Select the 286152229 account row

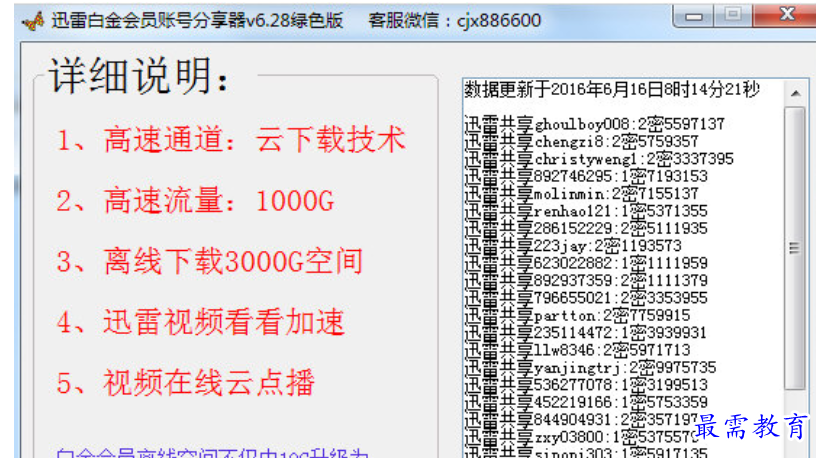585,228
